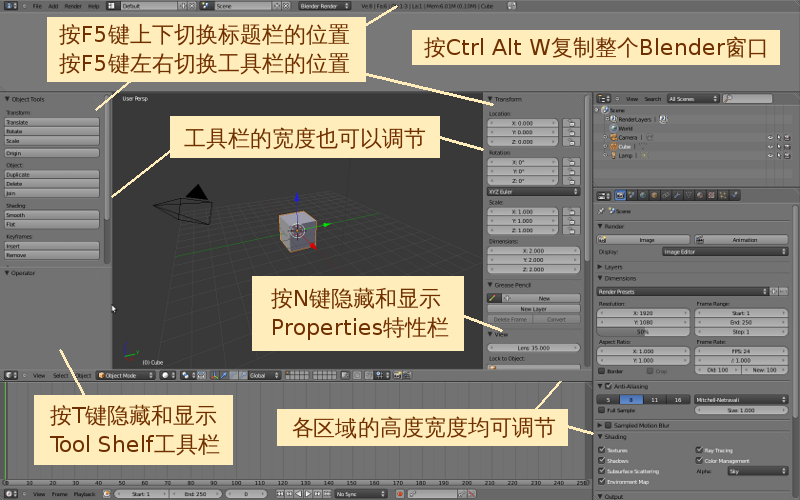Open the Object Mode dropdown

point(126,376)
